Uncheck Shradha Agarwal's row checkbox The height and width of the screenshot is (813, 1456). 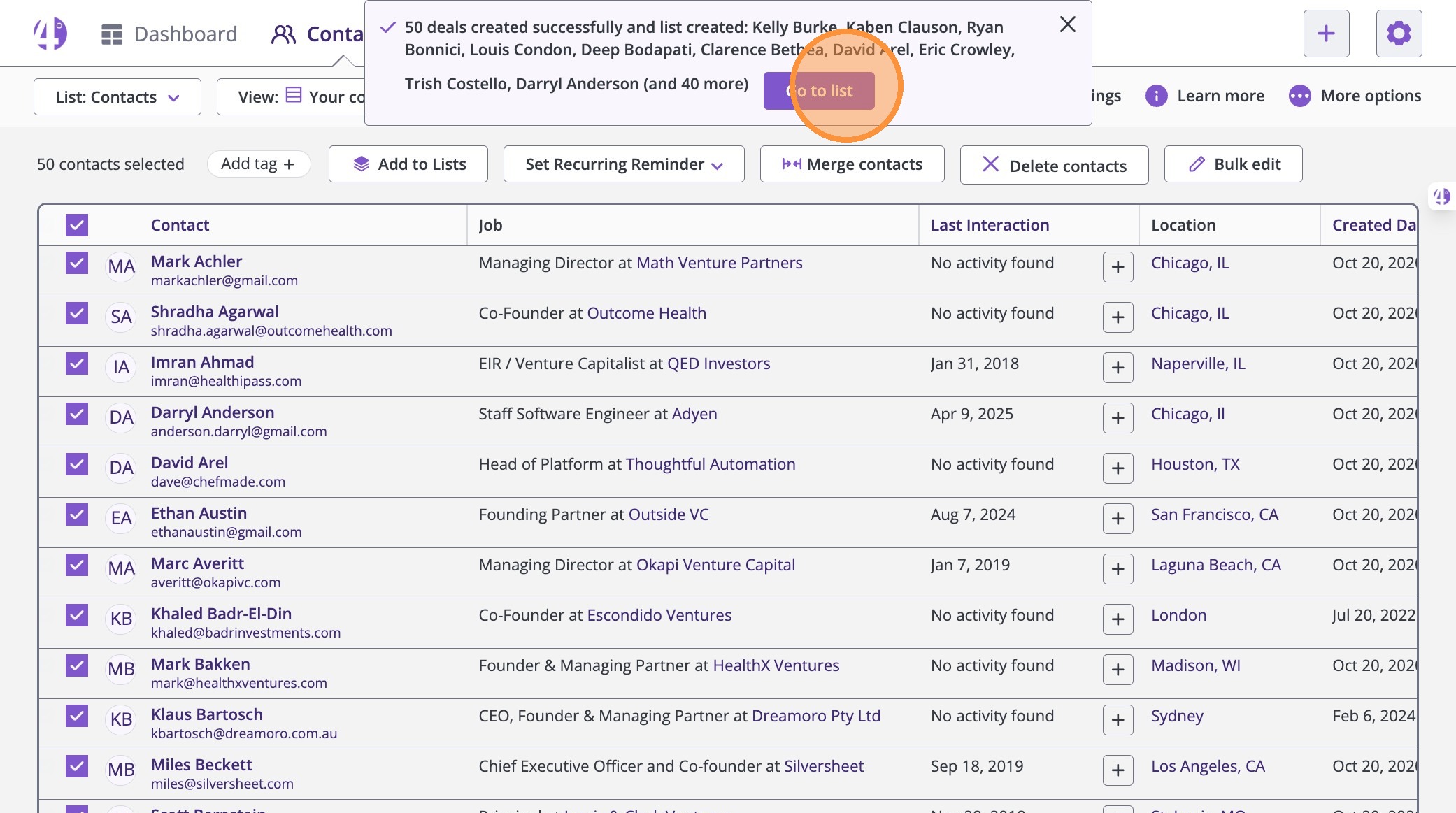coord(77,313)
